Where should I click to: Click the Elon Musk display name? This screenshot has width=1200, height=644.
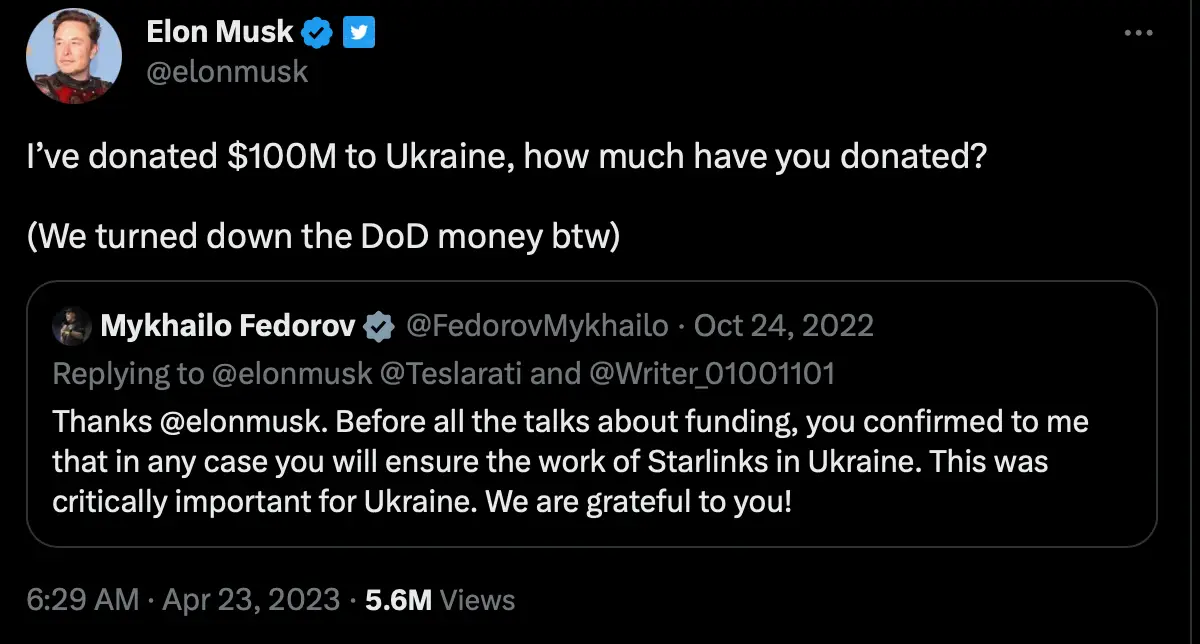pyautogui.click(x=220, y=31)
